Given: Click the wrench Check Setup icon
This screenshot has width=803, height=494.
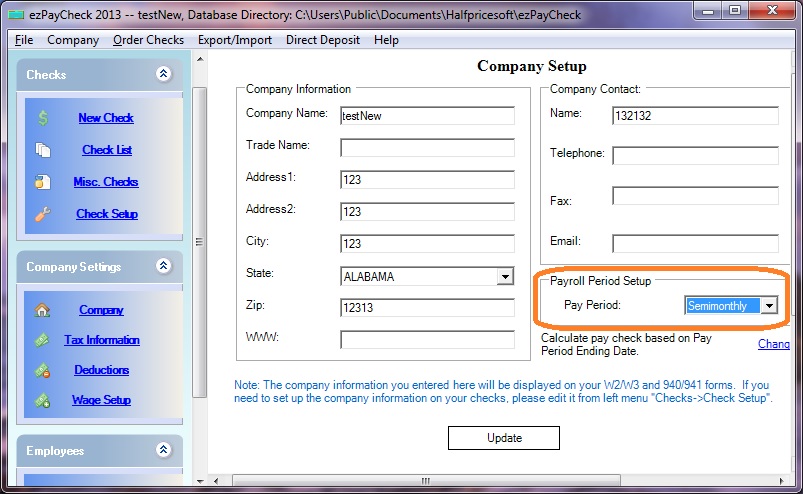Looking at the screenshot, I should [43, 214].
